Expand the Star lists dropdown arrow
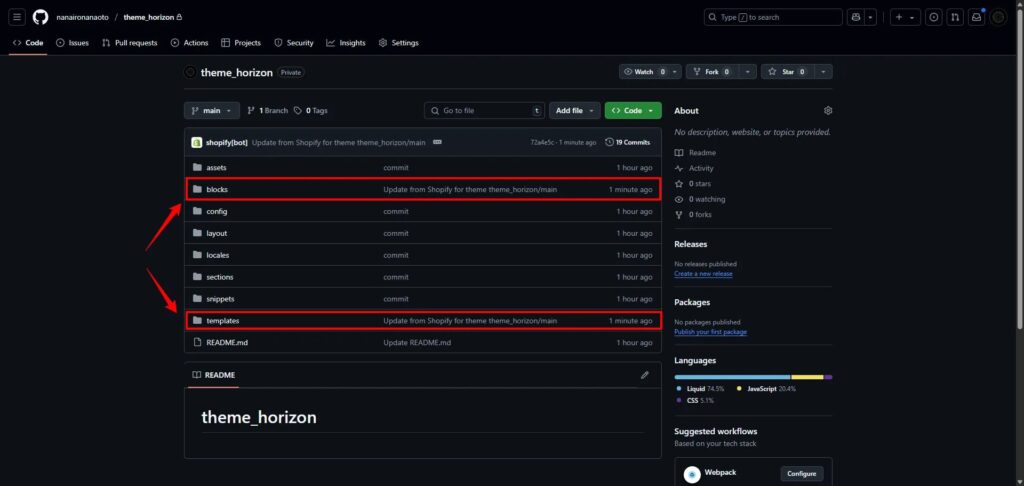 tap(824, 72)
